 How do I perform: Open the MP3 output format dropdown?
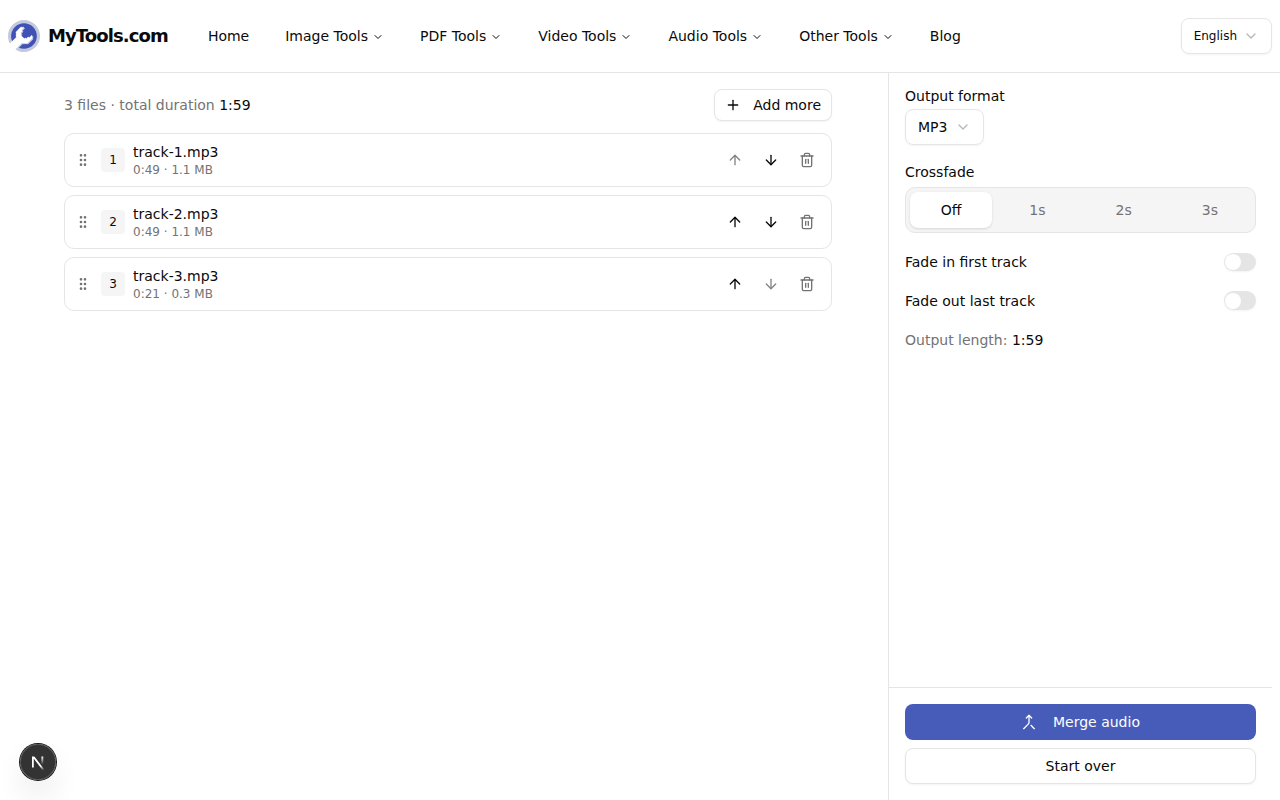943,127
